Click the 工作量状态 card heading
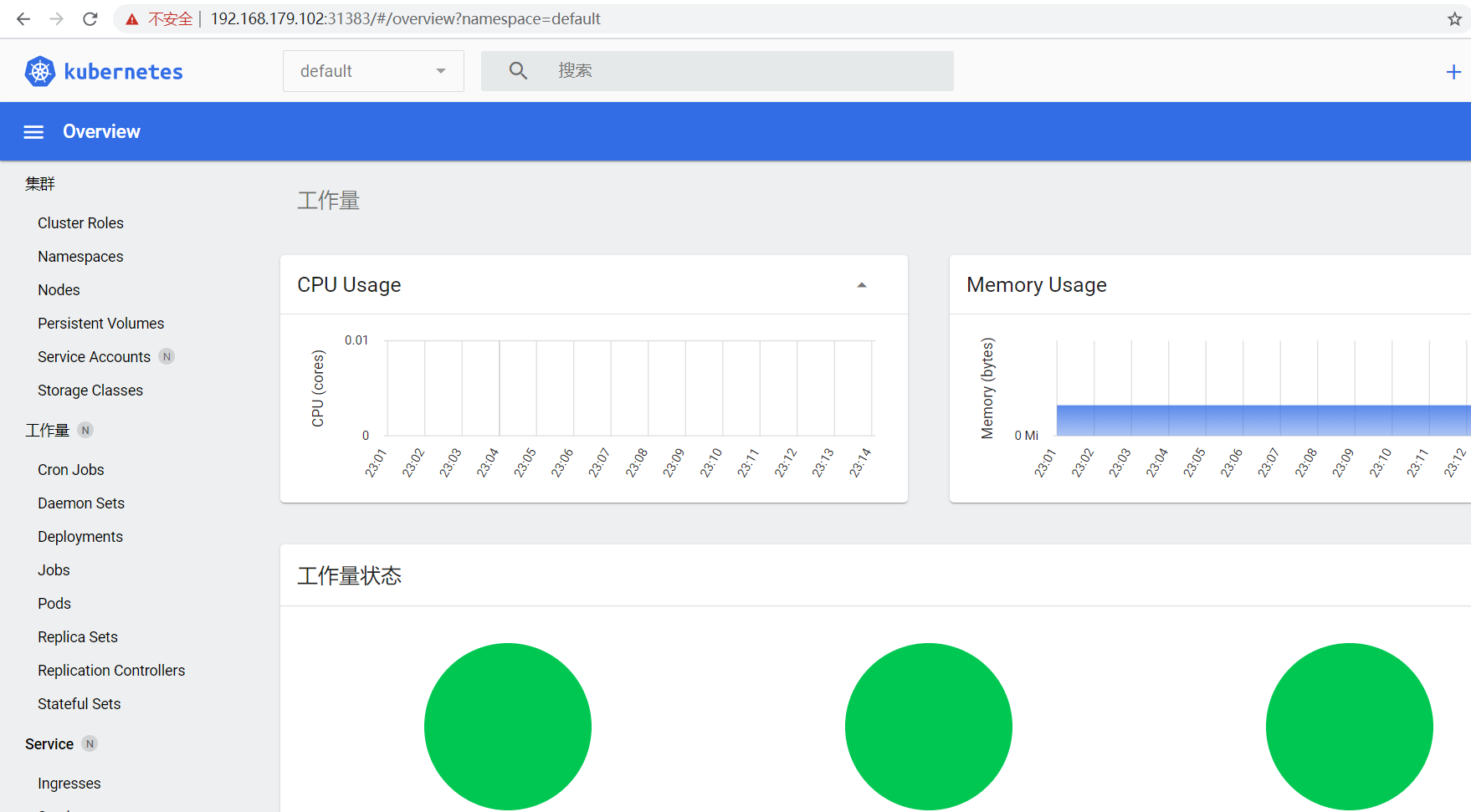This screenshot has height=812, width=1471. pos(350,576)
